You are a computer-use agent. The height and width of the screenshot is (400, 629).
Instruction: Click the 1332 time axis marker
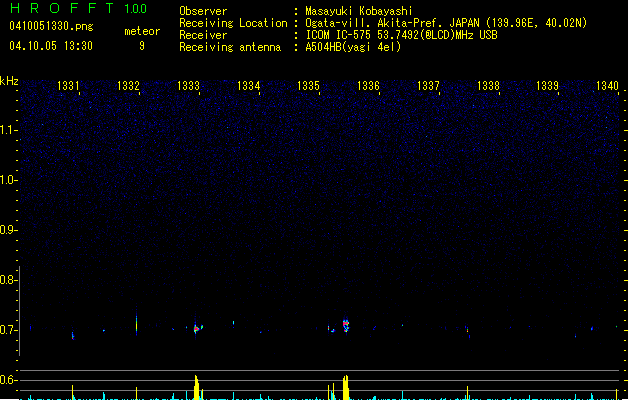click(x=128, y=86)
